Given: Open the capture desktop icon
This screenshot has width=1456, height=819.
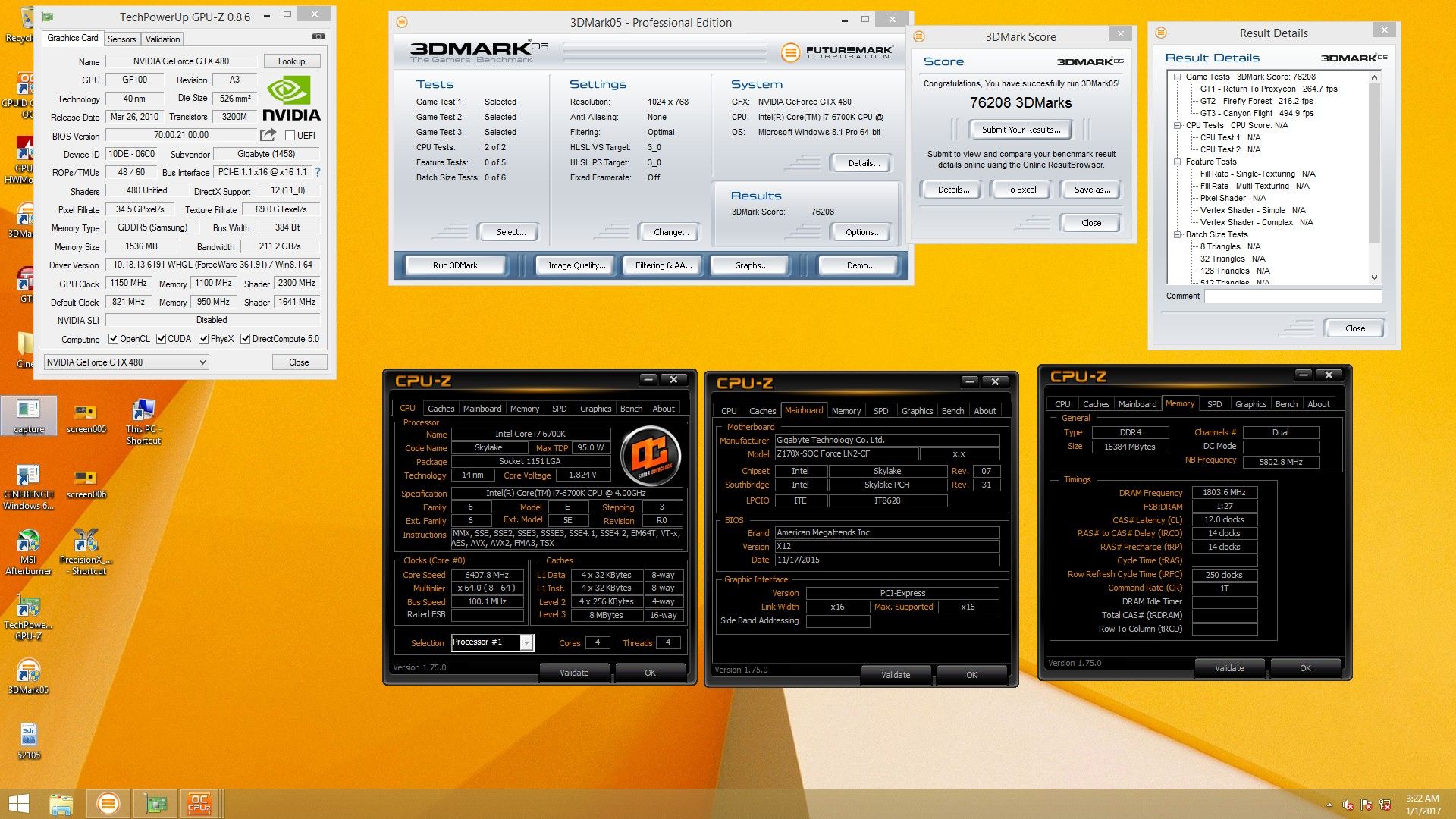Looking at the screenshot, I should pyautogui.click(x=29, y=416).
